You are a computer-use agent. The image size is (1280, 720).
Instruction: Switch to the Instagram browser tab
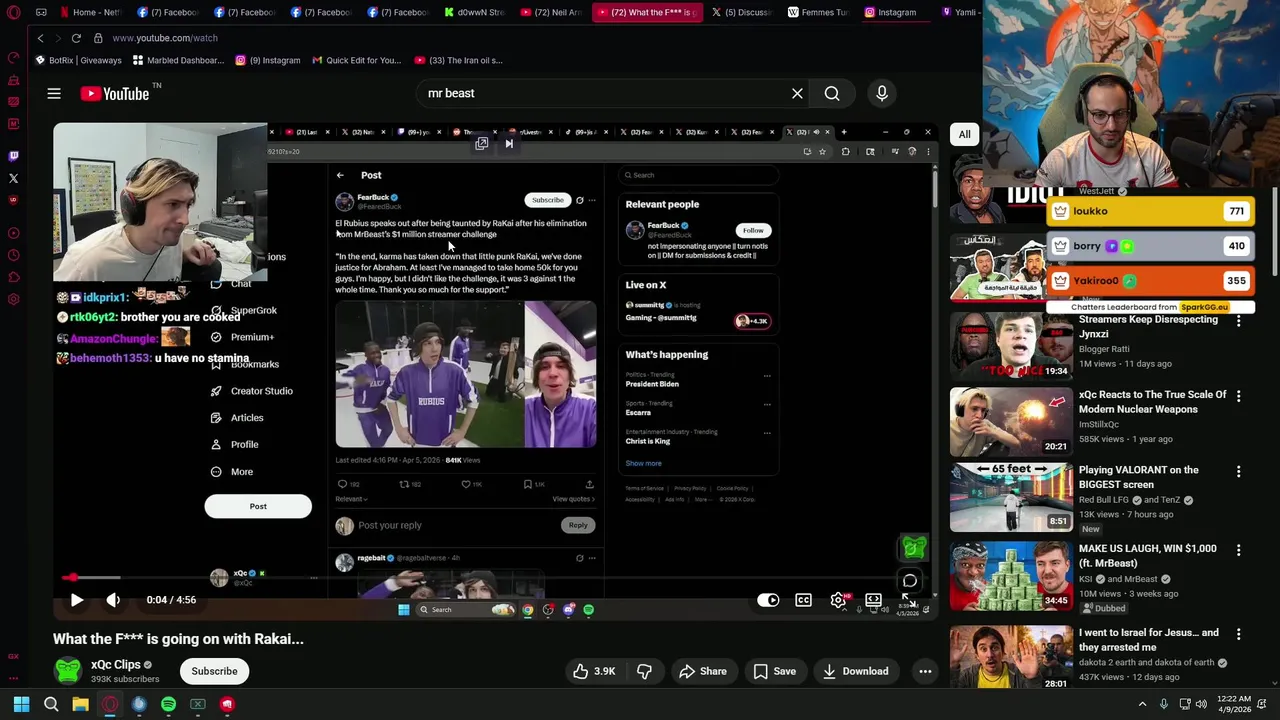[892, 12]
